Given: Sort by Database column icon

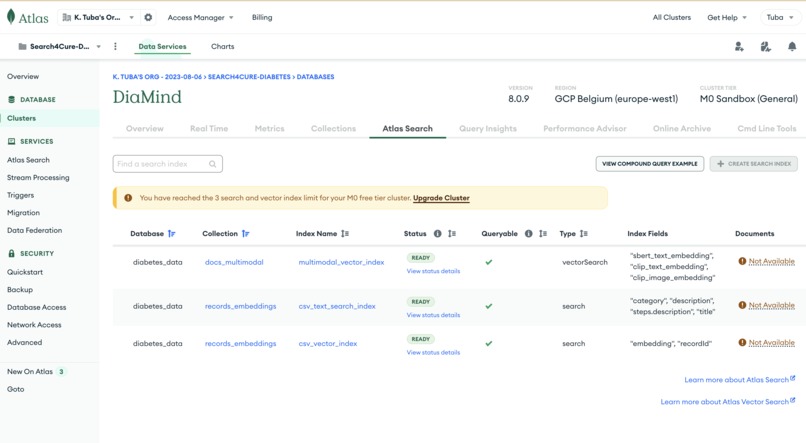Looking at the screenshot, I should coord(172,233).
